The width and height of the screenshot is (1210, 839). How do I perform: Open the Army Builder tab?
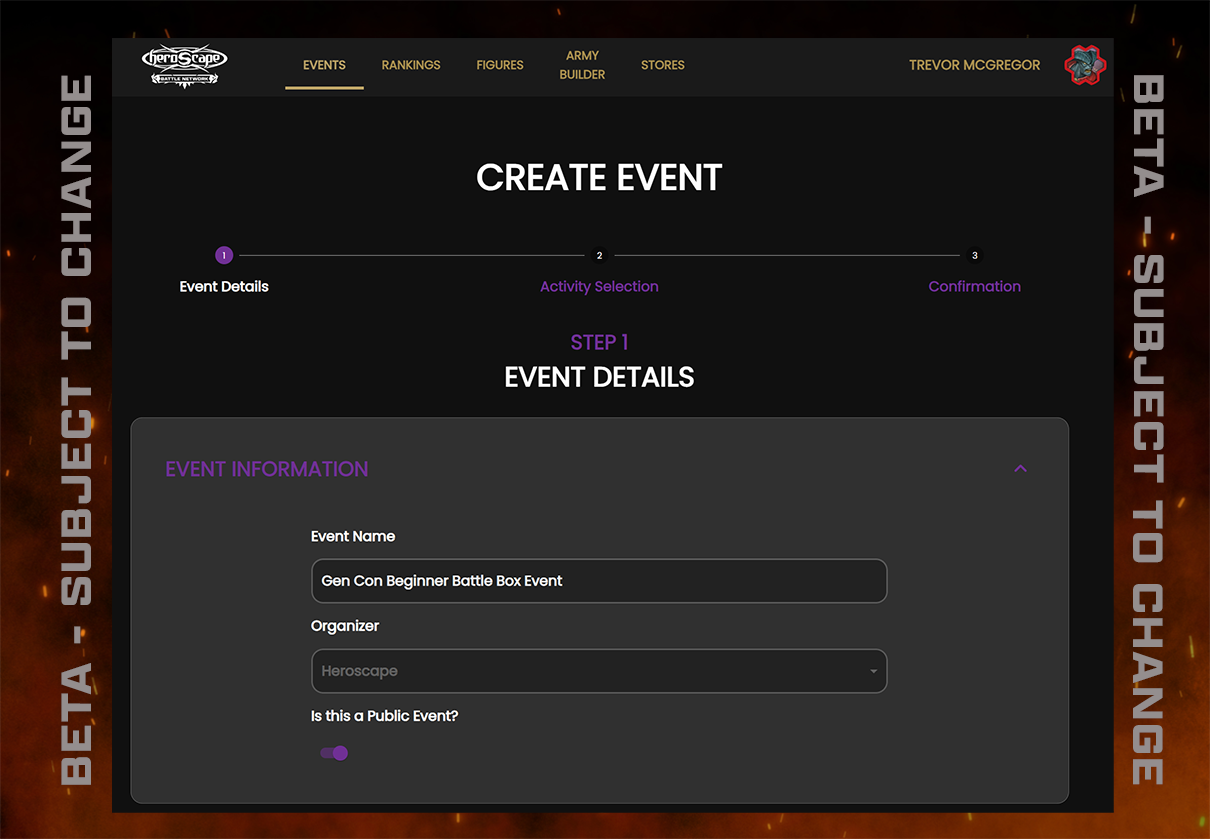click(582, 65)
